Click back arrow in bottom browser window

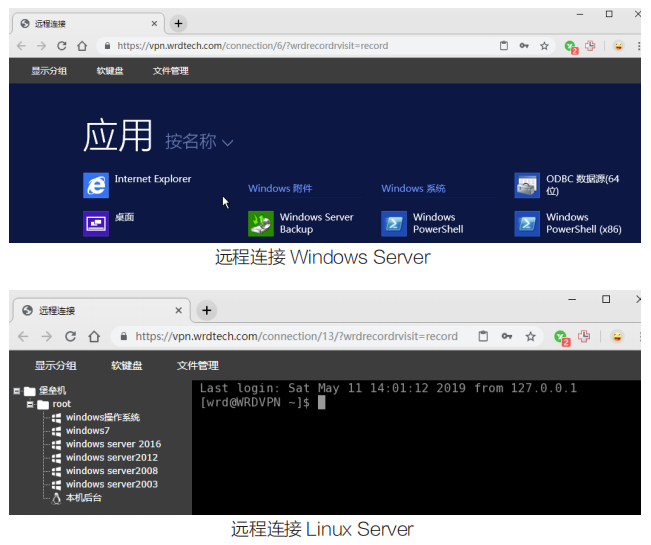pyautogui.click(x=23, y=336)
